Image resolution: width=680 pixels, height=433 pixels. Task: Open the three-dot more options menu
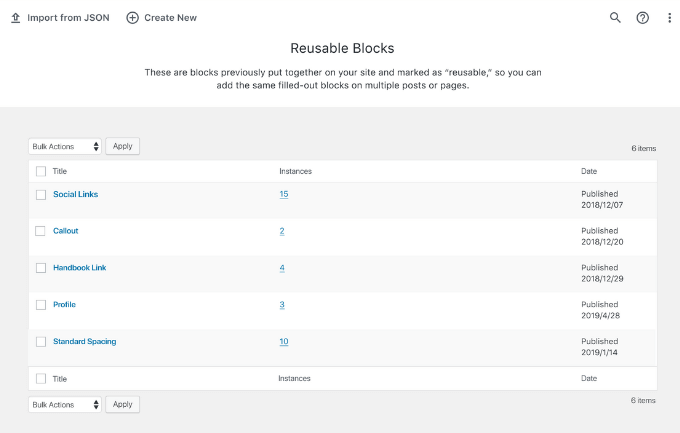point(669,18)
